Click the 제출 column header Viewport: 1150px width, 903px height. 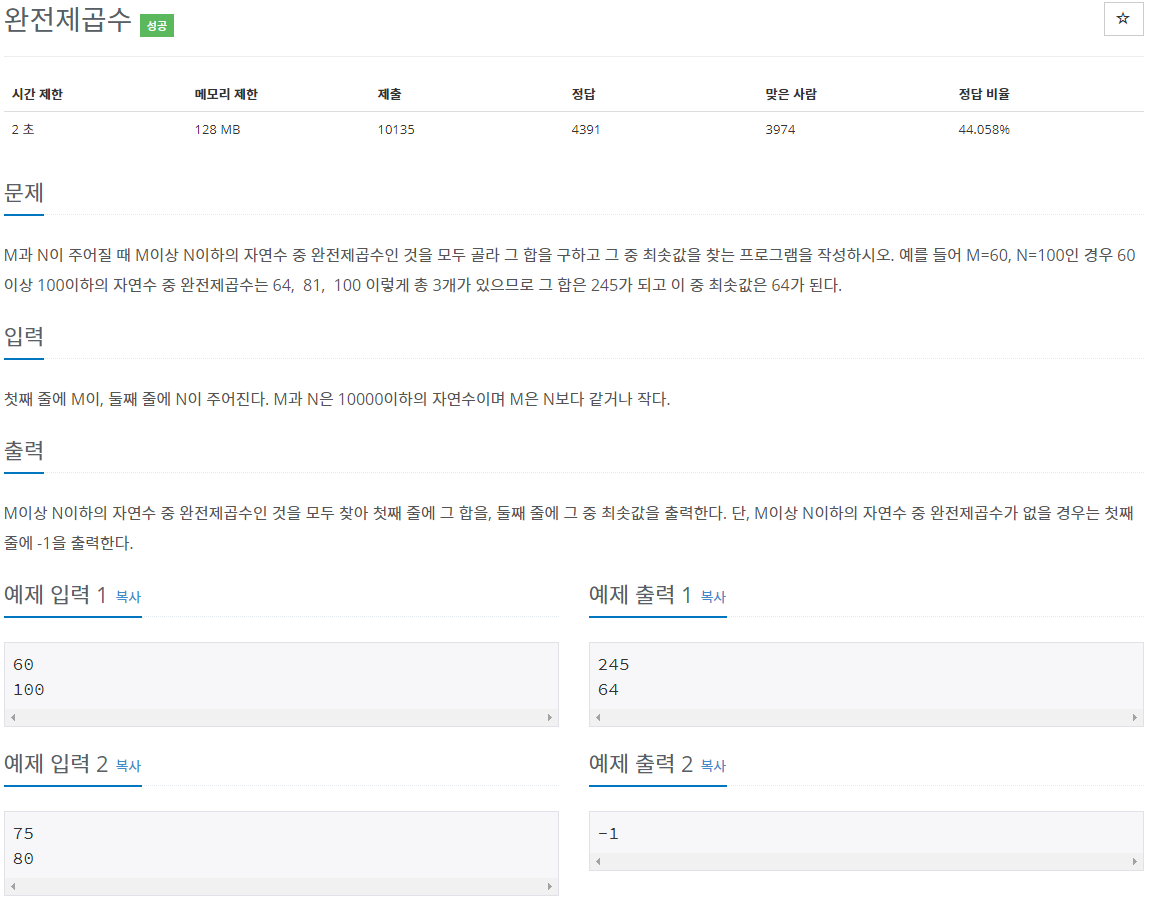tap(389, 94)
